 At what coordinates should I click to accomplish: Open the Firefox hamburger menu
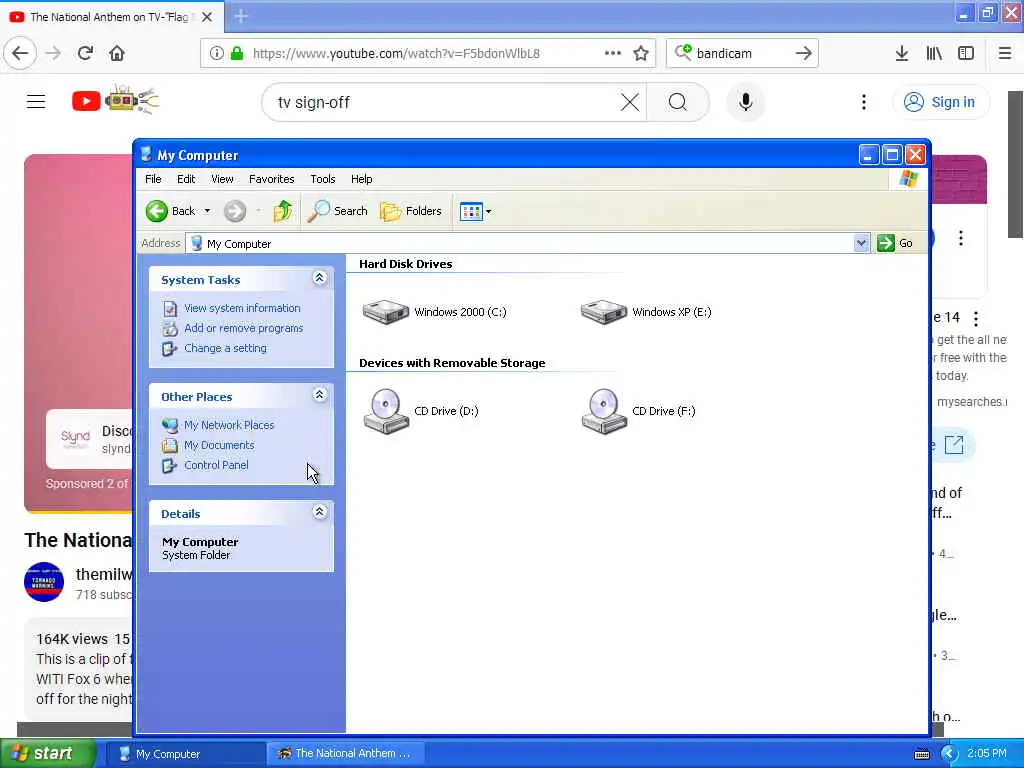1005,53
